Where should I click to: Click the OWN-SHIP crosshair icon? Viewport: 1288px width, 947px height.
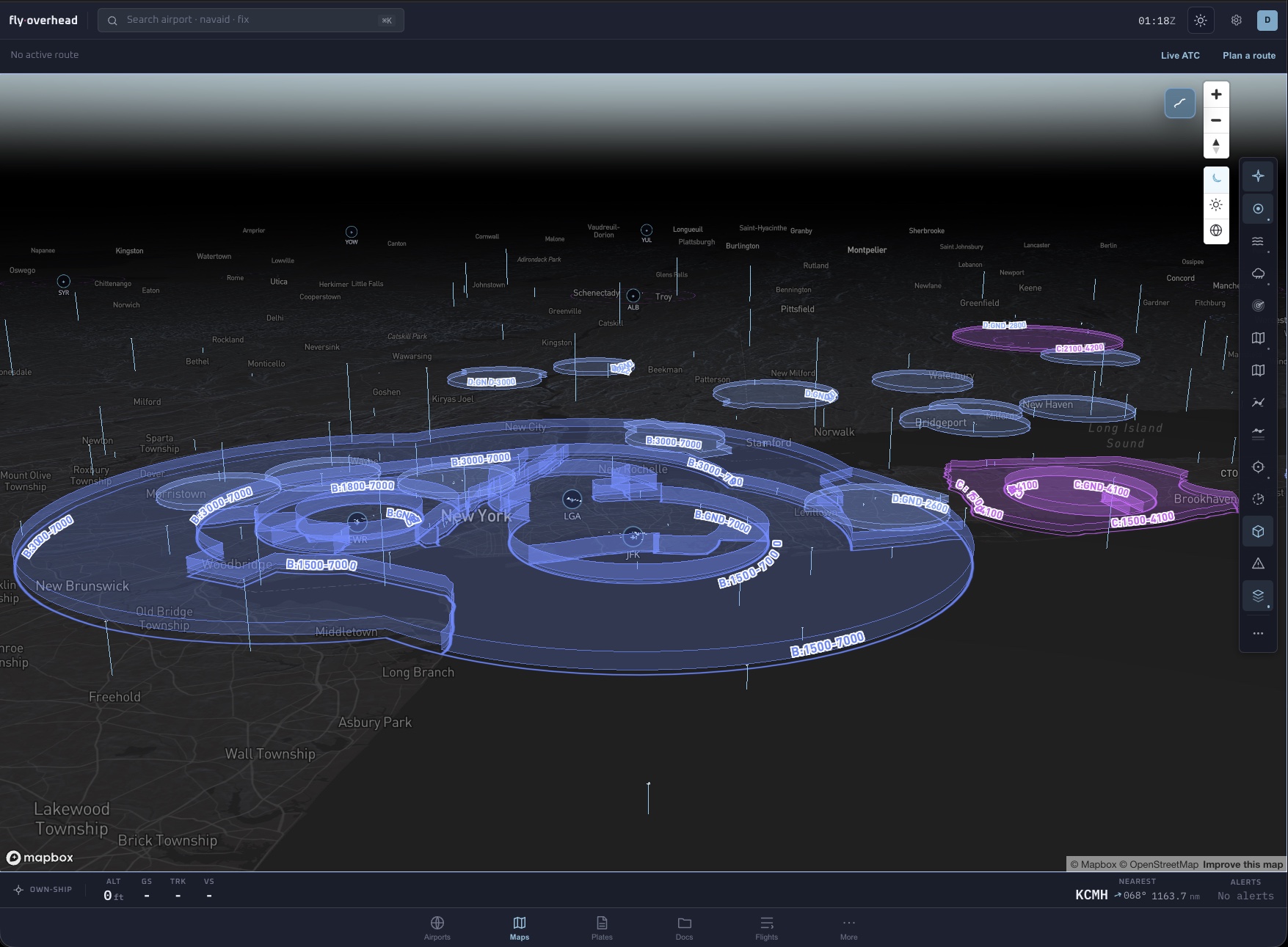[18, 890]
